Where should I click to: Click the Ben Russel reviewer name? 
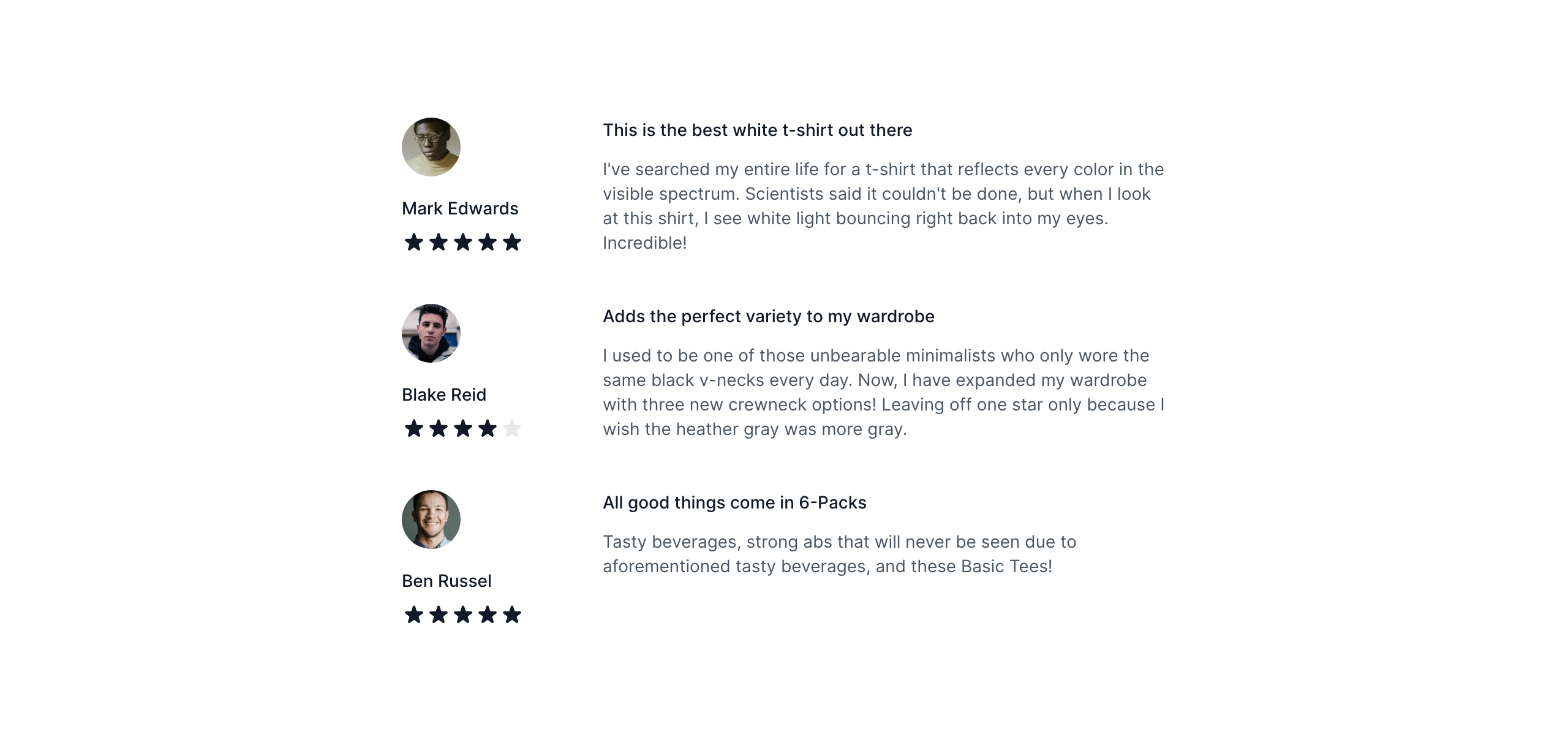coord(447,581)
